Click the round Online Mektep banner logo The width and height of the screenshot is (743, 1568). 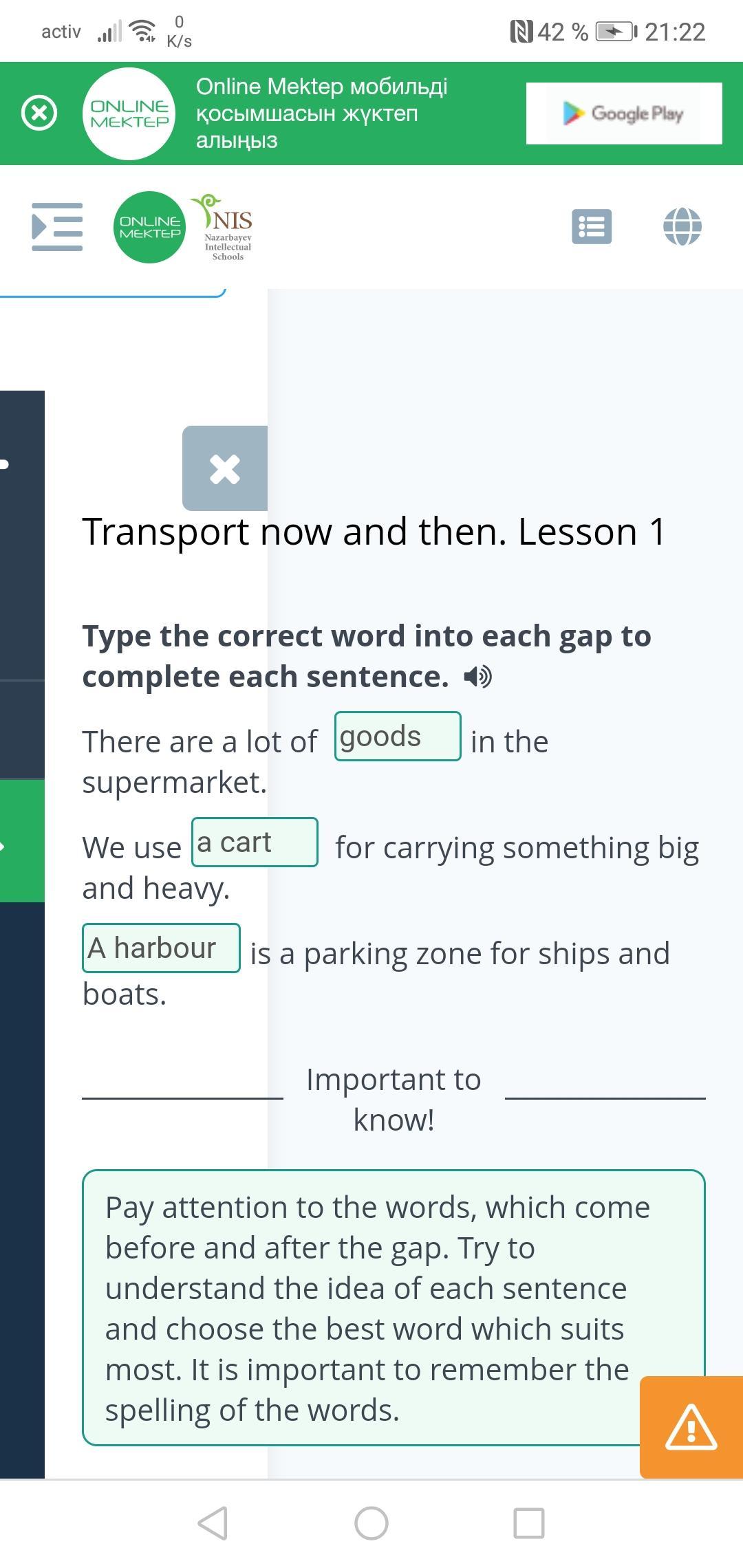[x=129, y=113]
